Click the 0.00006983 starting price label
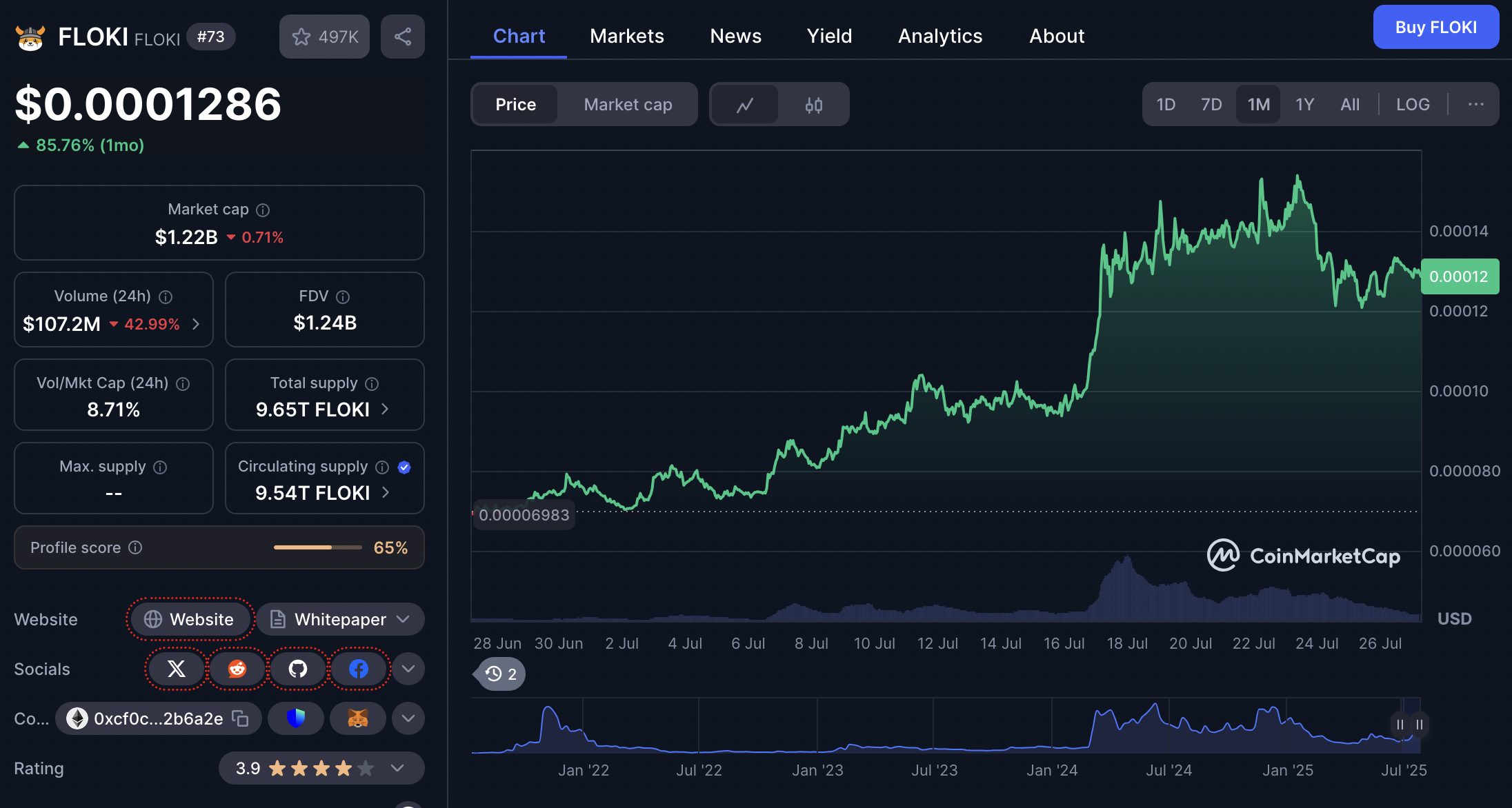 (x=524, y=515)
